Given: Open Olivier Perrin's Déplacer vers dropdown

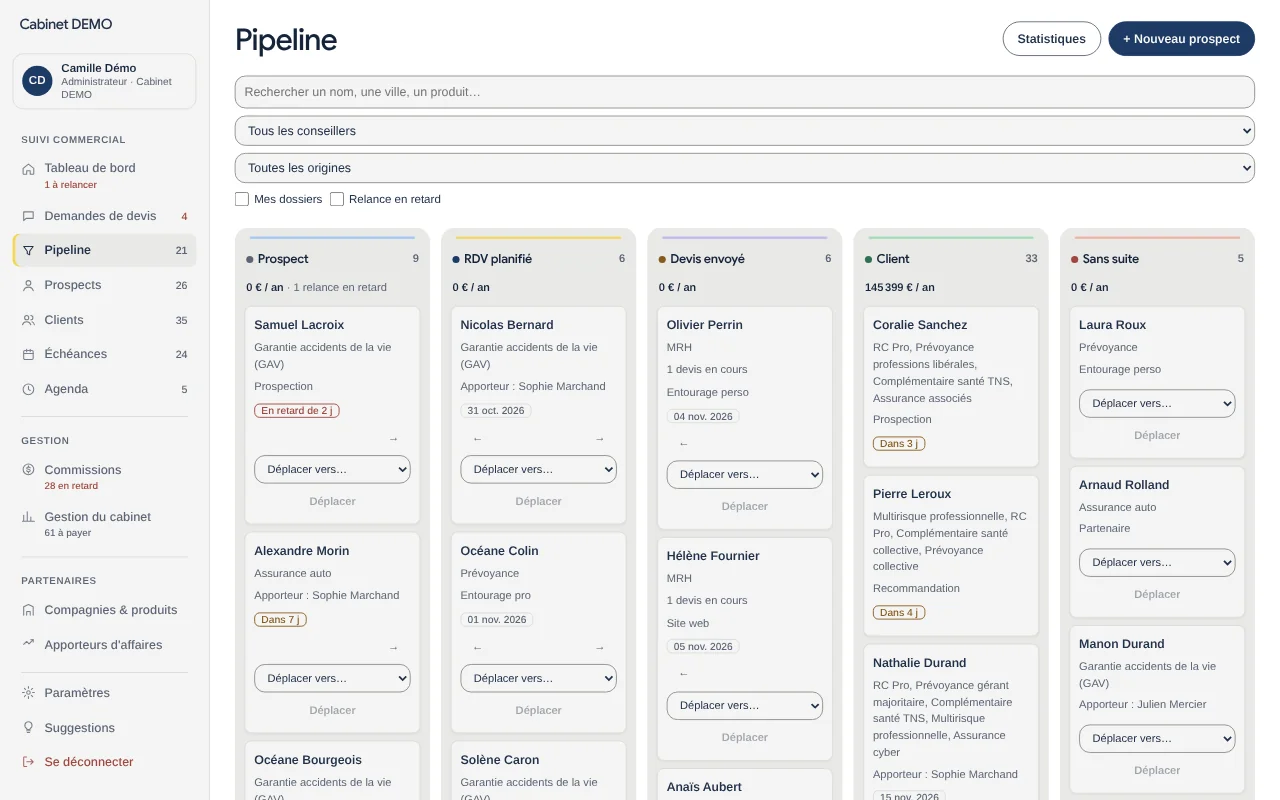Looking at the screenshot, I should tap(744, 474).
